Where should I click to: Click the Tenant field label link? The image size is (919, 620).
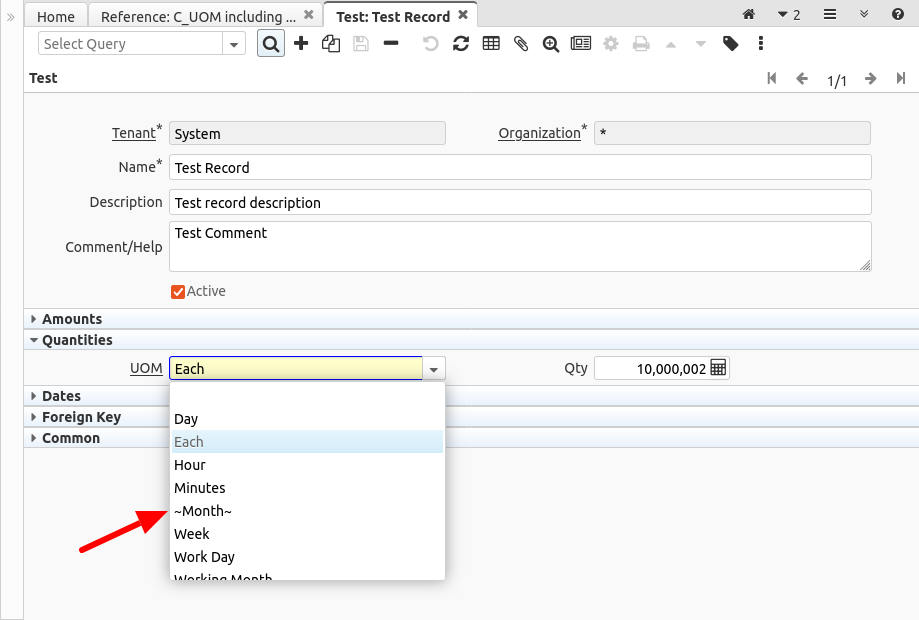tap(133, 133)
